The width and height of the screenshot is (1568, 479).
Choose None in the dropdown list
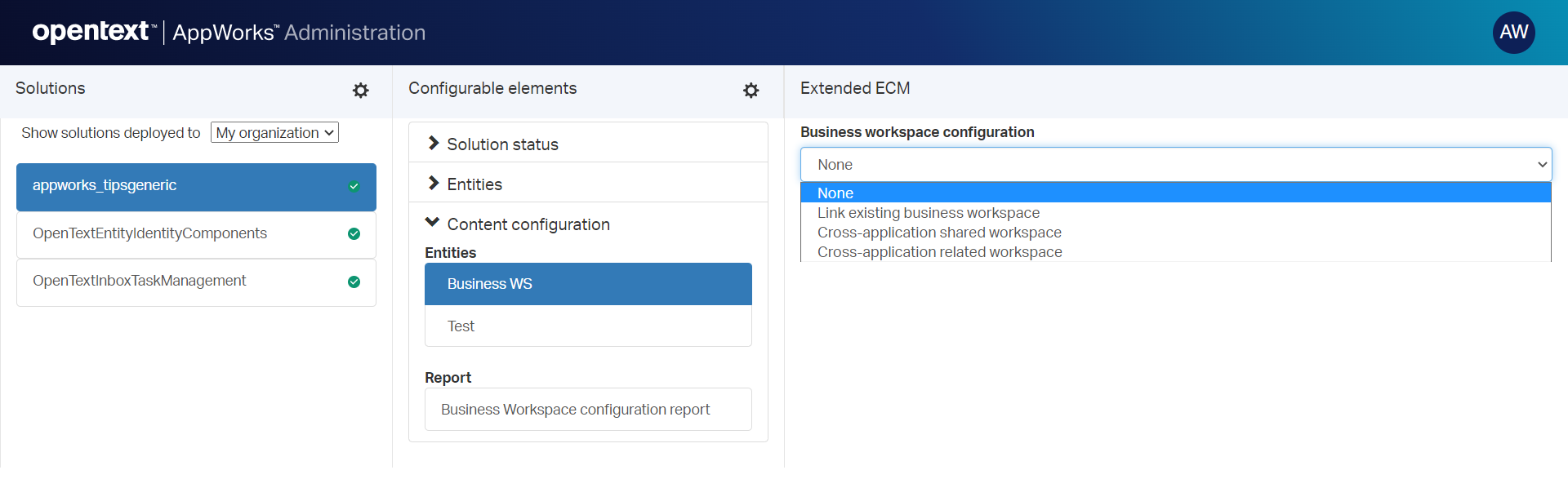point(835,193)
